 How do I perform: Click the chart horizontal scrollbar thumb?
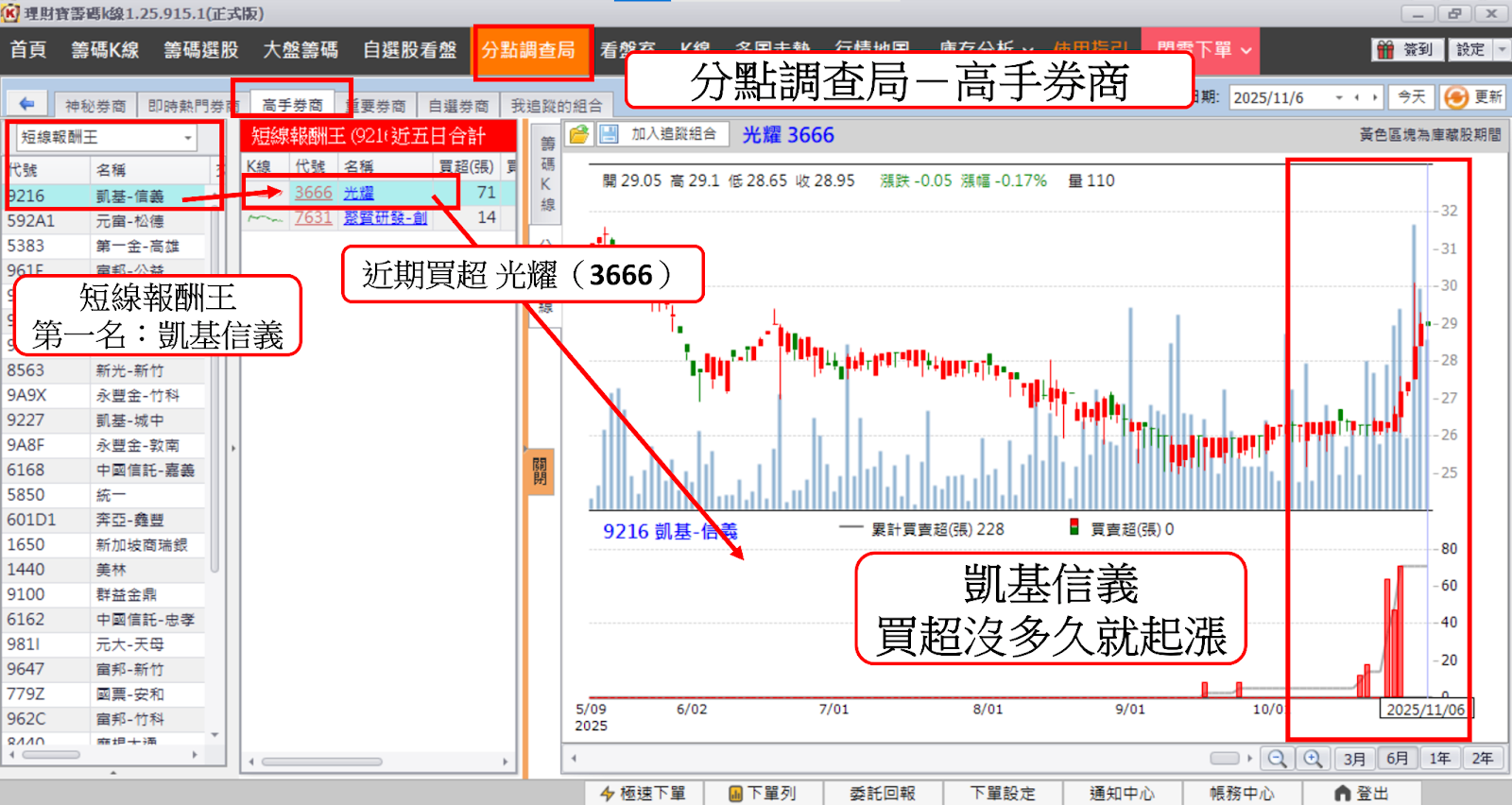pyautogui.click(x=1225, y=758)
